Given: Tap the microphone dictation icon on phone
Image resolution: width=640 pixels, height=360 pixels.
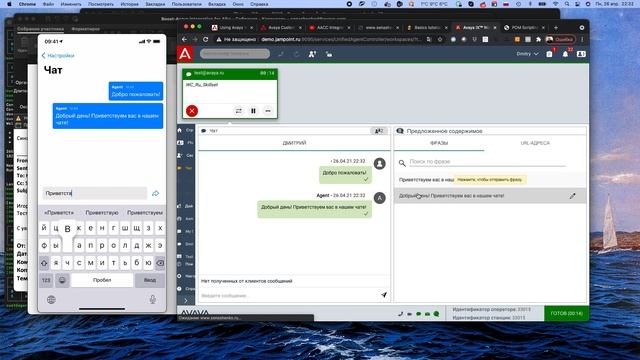Looking at the screenshot, I should tap(153, 300).
